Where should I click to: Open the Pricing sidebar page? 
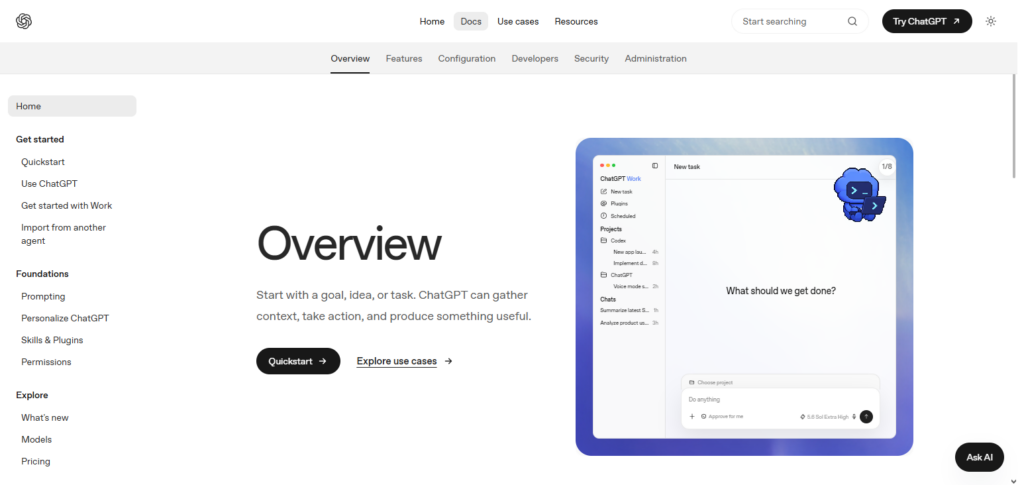(x=35, y=462)
